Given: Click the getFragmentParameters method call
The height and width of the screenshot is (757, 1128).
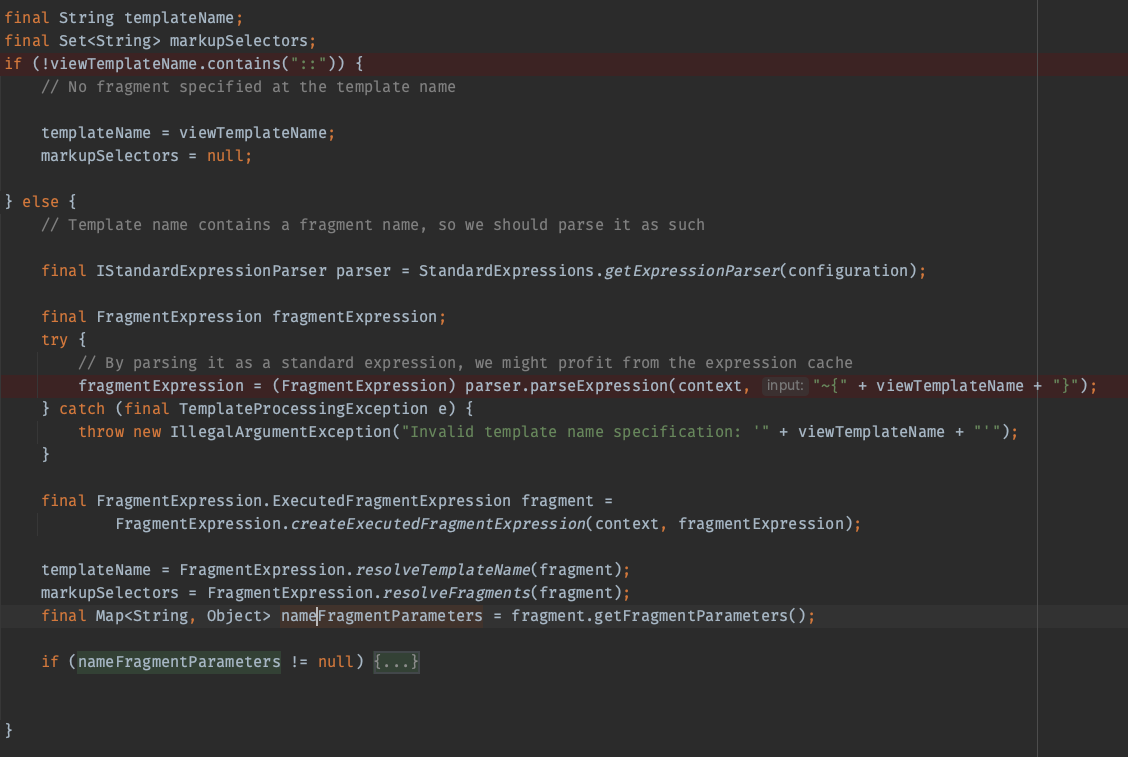Looking at the screenshot, I should point(686,616).
